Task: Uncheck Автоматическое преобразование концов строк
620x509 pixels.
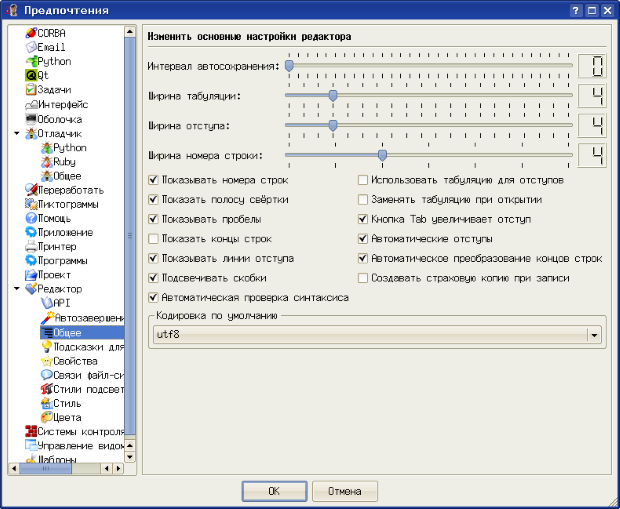Action: pos(363,259)
